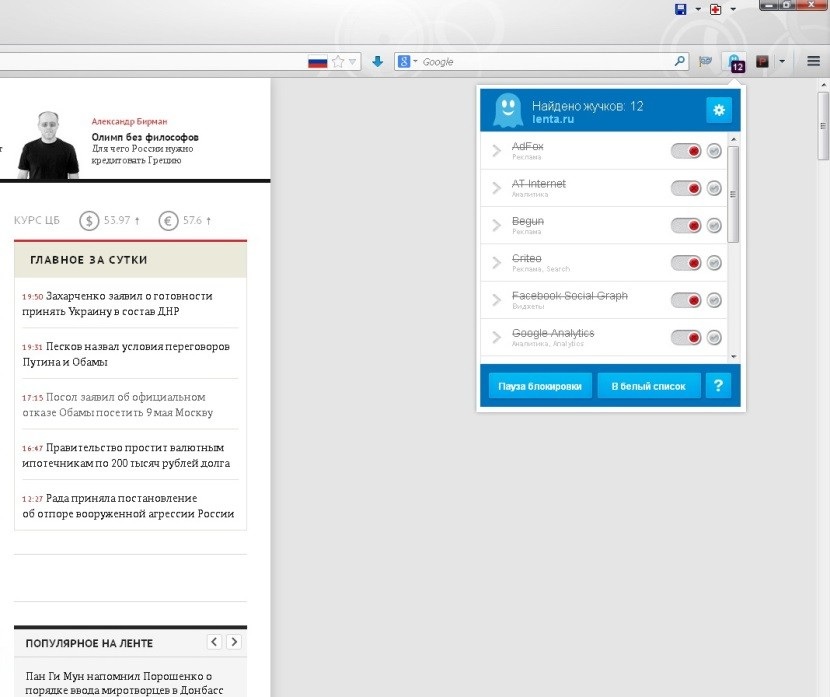This screenshot has width=830, height=697.
Task: Expand the Begun tracker details
Action: click(x=497, y=225)
